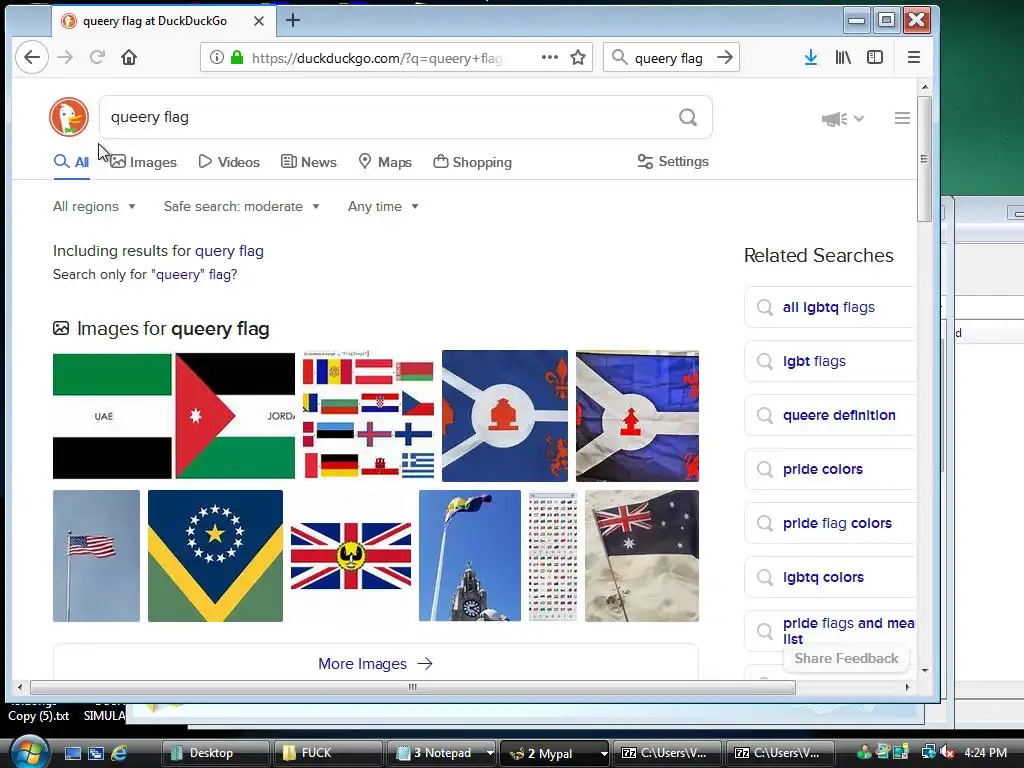Open the browser hamburger menu

click(914, 57)
